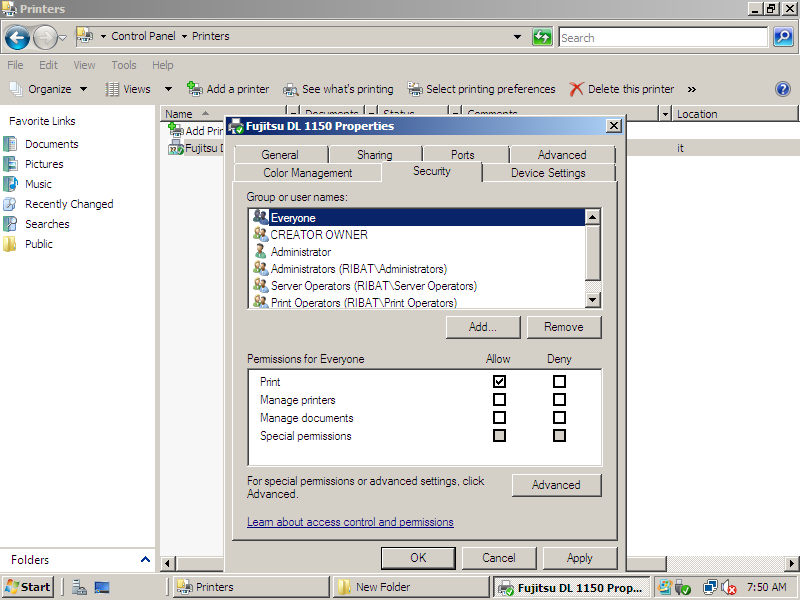This screenshot has width=800, height=600.
Task: Check Deny for Print permission
Action: 559,381
